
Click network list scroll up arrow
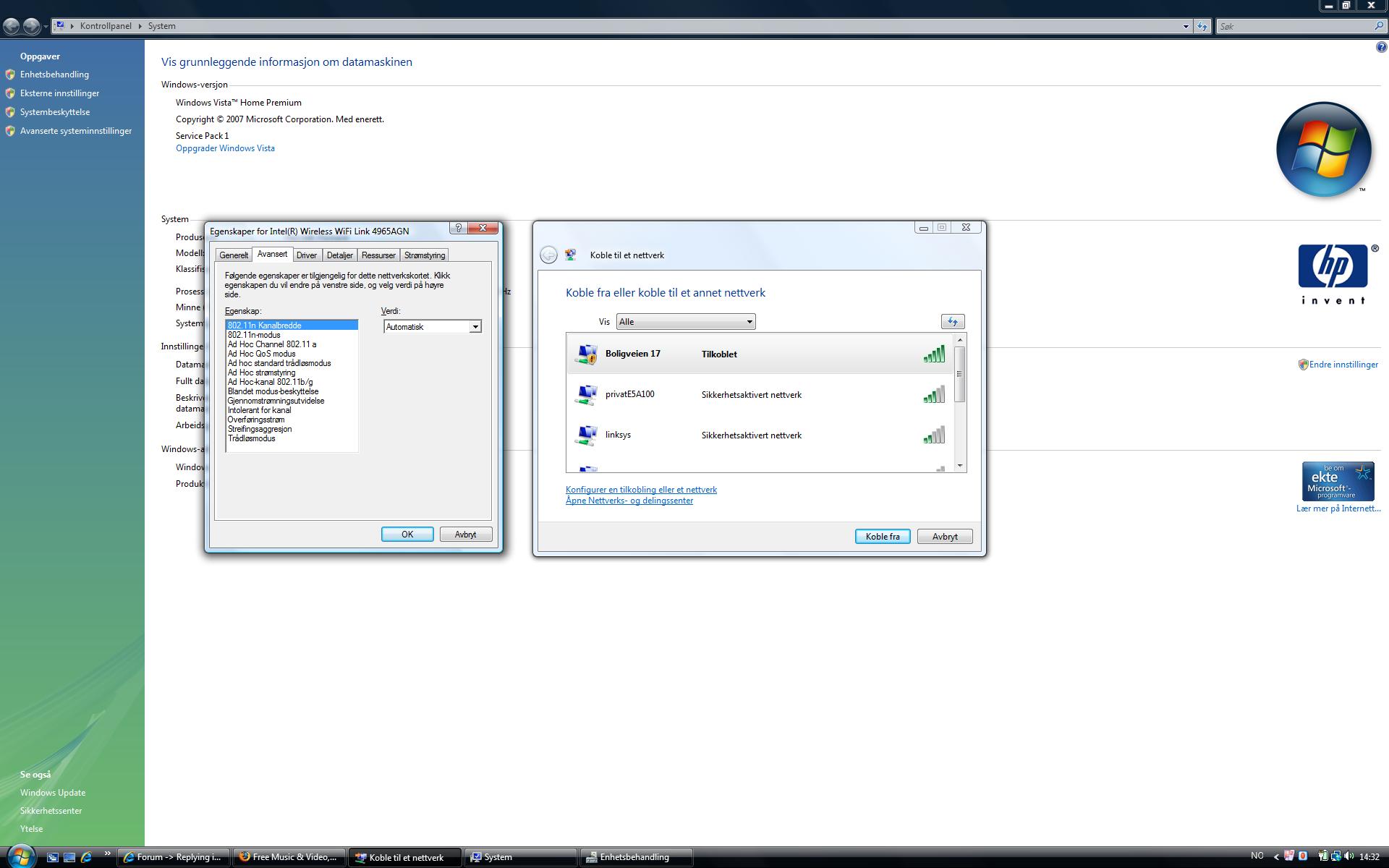point(960,340)
